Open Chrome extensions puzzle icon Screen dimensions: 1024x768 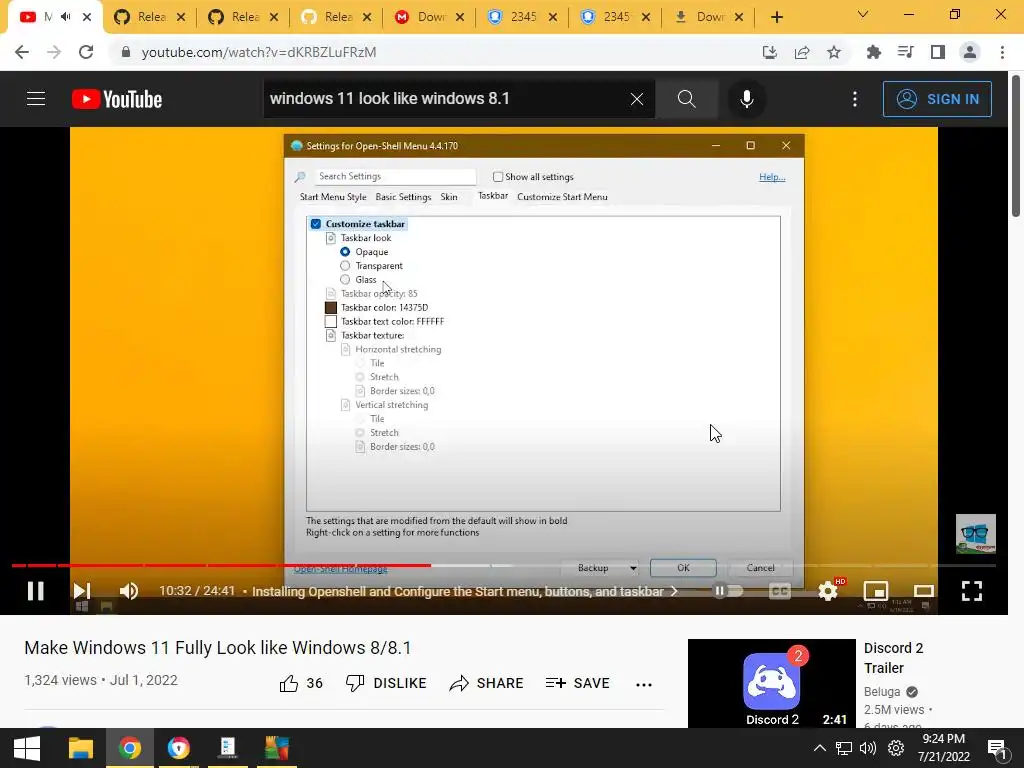pos(873,52)
